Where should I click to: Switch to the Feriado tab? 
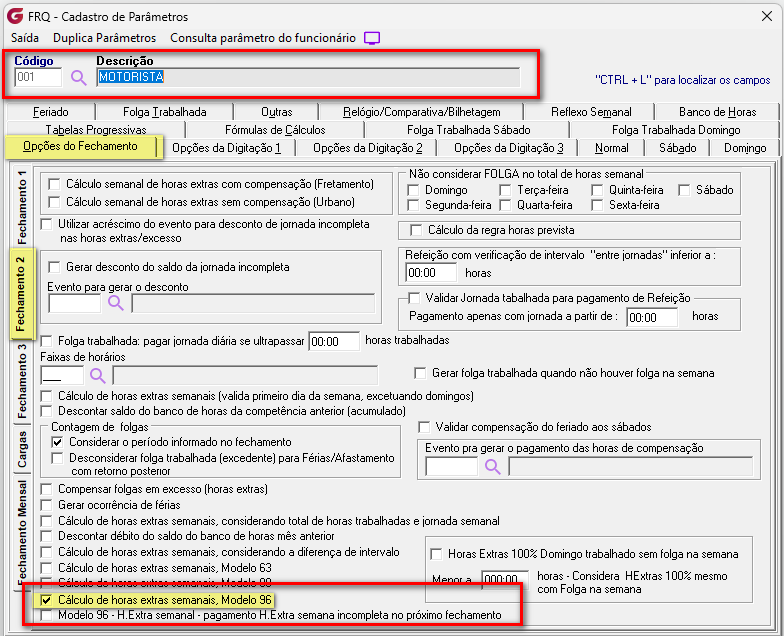pyautogui.click(x=51, y=112)
